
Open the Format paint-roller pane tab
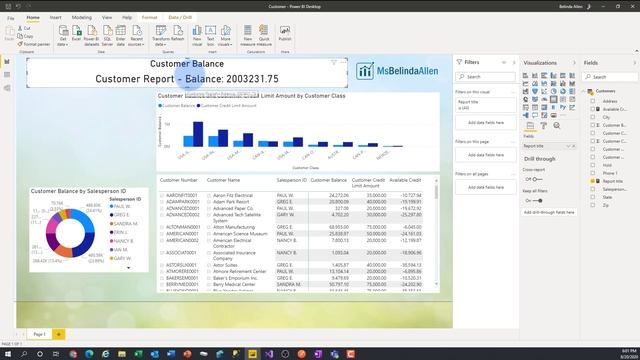pyautogui.click(x=544, y=126)
